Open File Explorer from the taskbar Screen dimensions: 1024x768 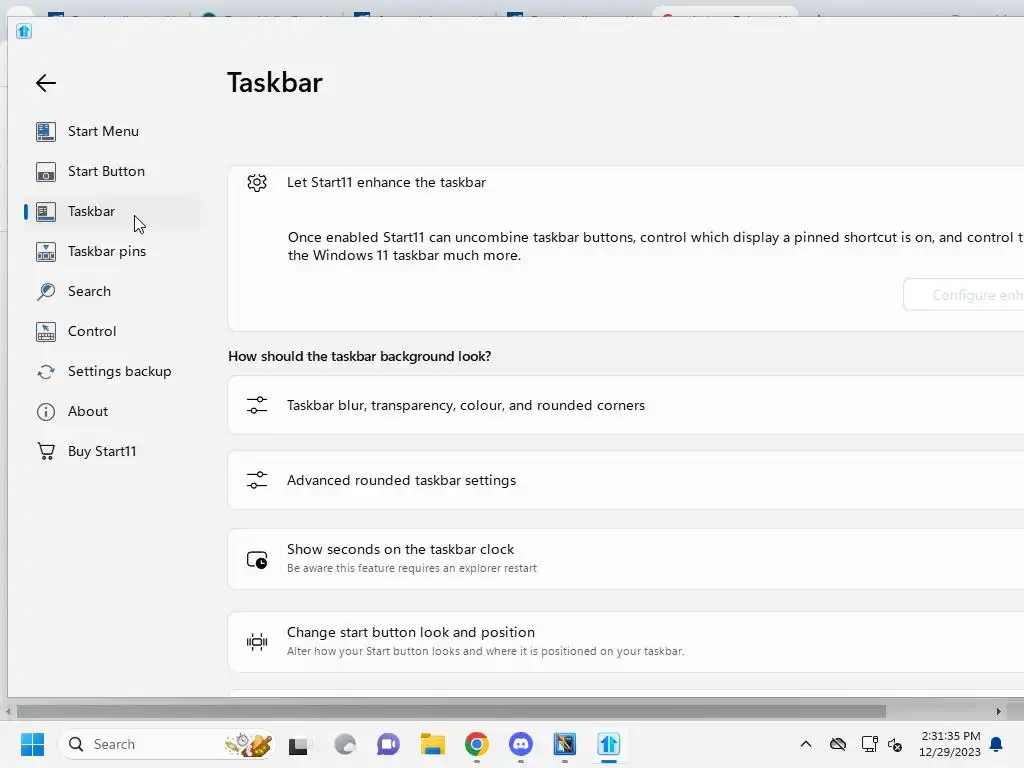(x=432, y=744)
